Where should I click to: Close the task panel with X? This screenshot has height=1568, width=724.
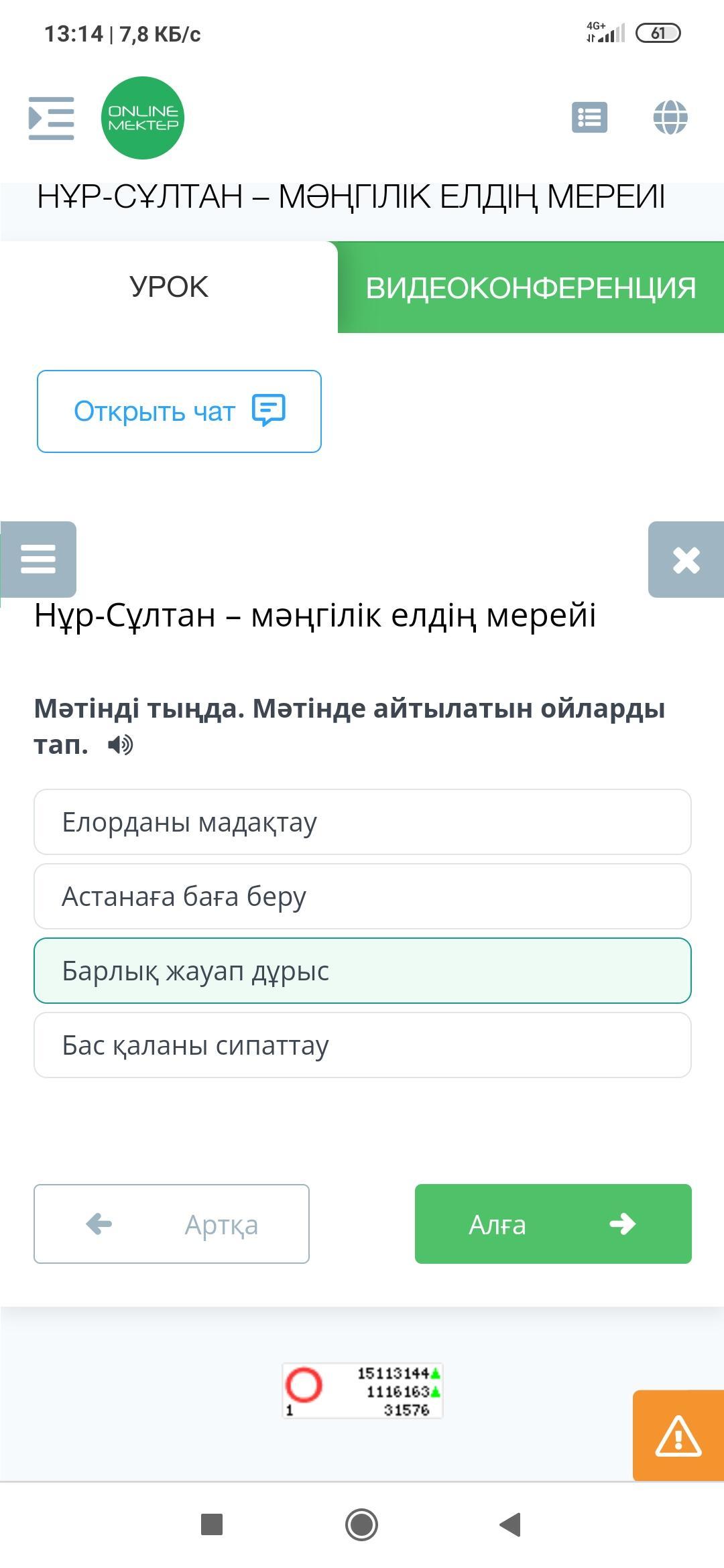pyautogui.click(x=686, y=560)
